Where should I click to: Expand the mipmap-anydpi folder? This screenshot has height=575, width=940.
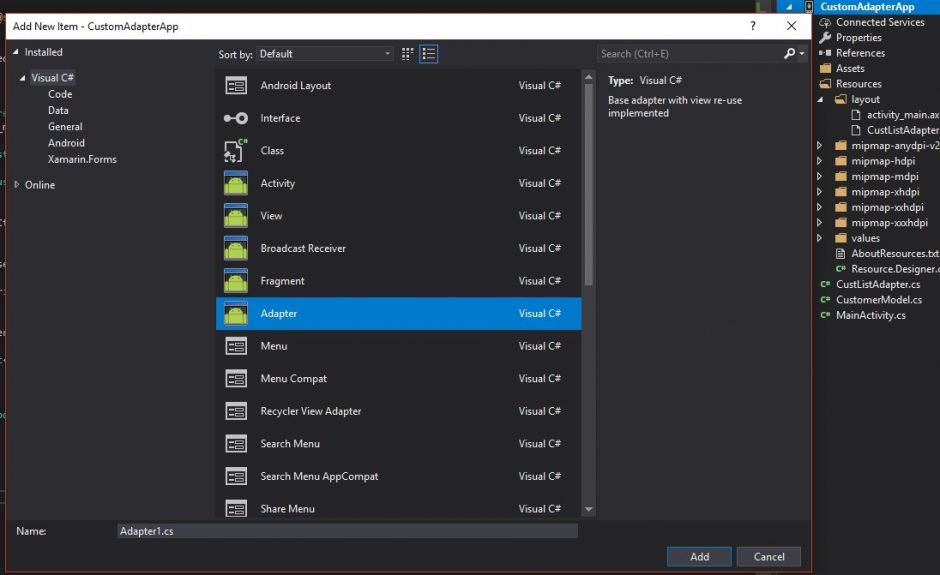point(820,146)
